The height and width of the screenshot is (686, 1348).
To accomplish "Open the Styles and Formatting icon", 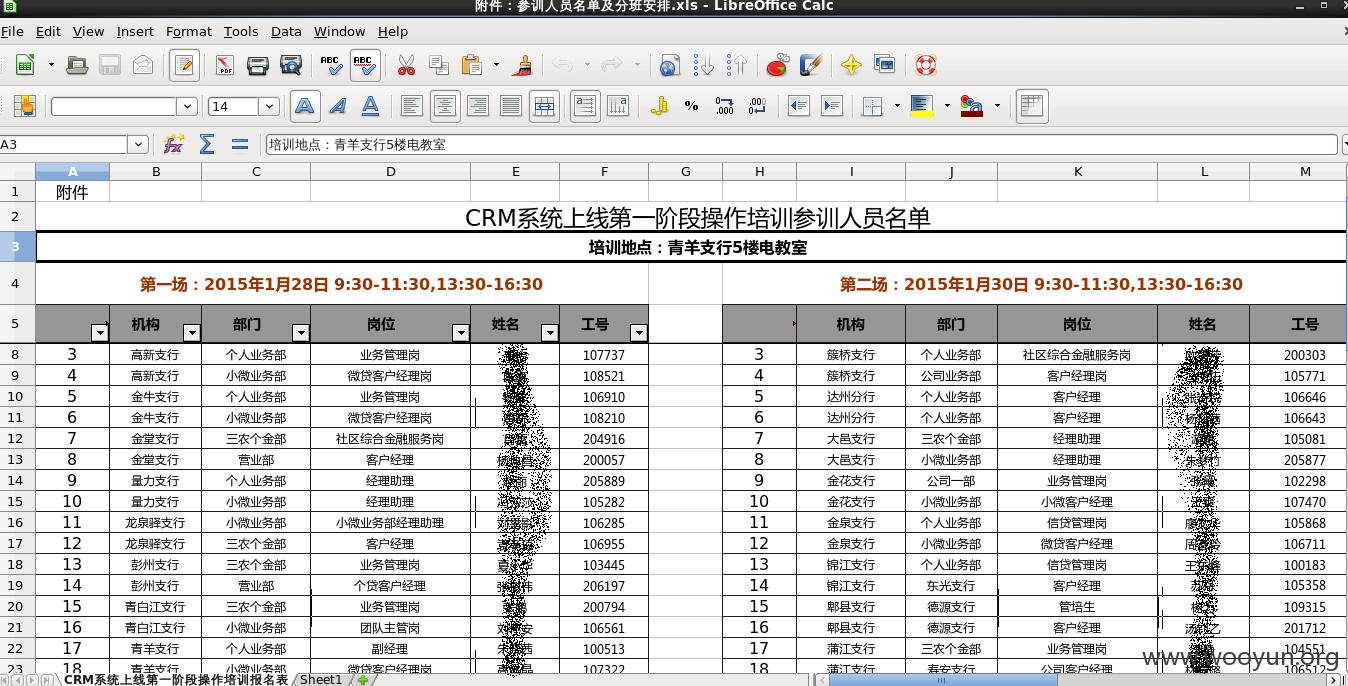I will click(25, 106).
